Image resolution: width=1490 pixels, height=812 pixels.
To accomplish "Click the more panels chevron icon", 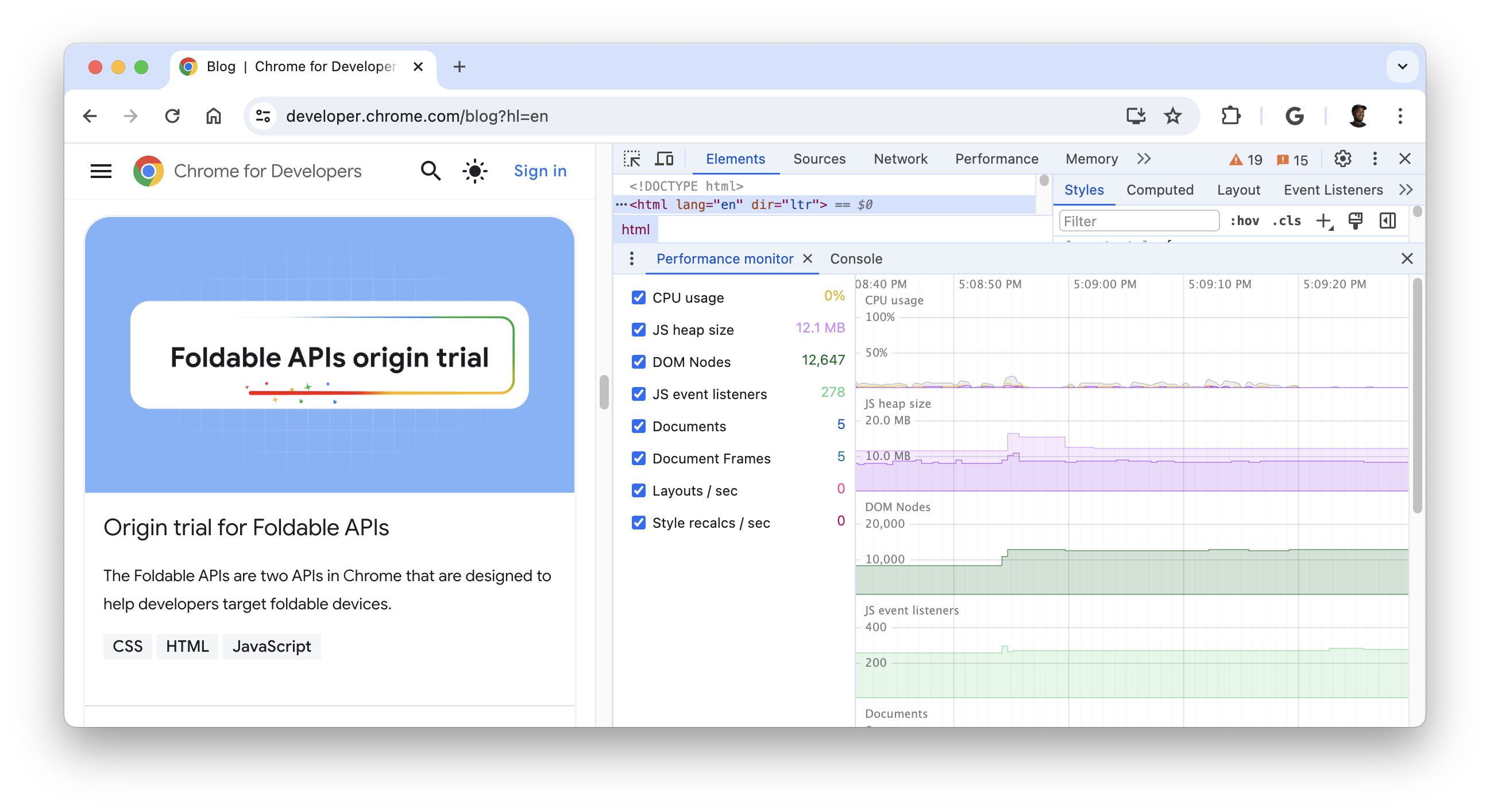I will pos(1144,158).
